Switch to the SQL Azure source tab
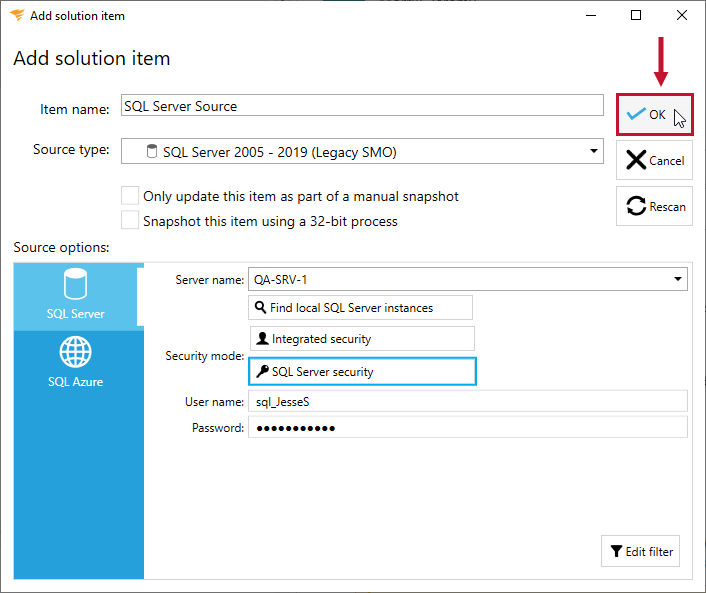 78,364
